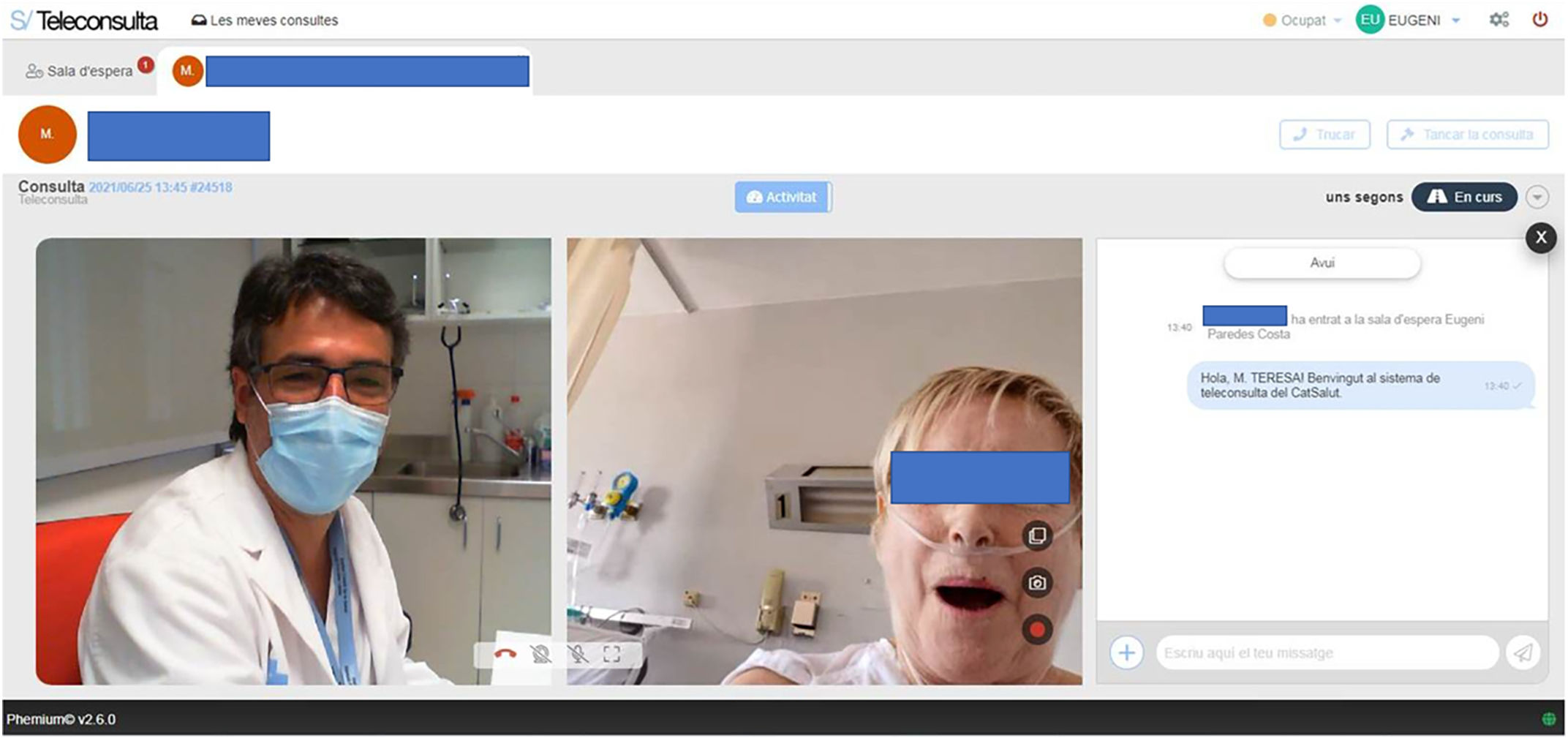Click the stacked pages icon on video
The width and height of the screenshot is (1568, 741).
pyautogui.click(x=1037, y=535)
